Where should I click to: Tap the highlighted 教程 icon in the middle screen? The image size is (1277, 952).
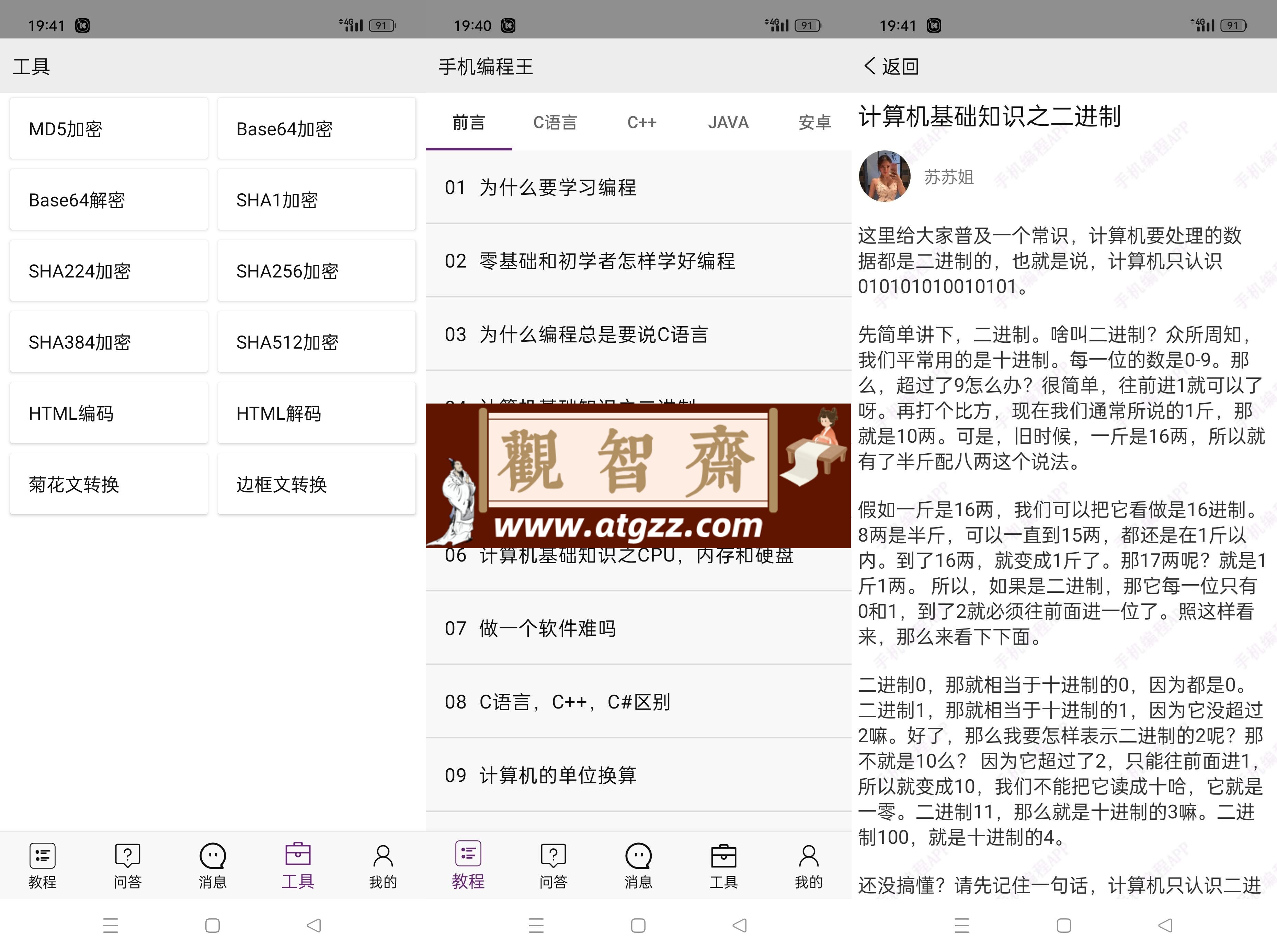(x=468, y=853)
